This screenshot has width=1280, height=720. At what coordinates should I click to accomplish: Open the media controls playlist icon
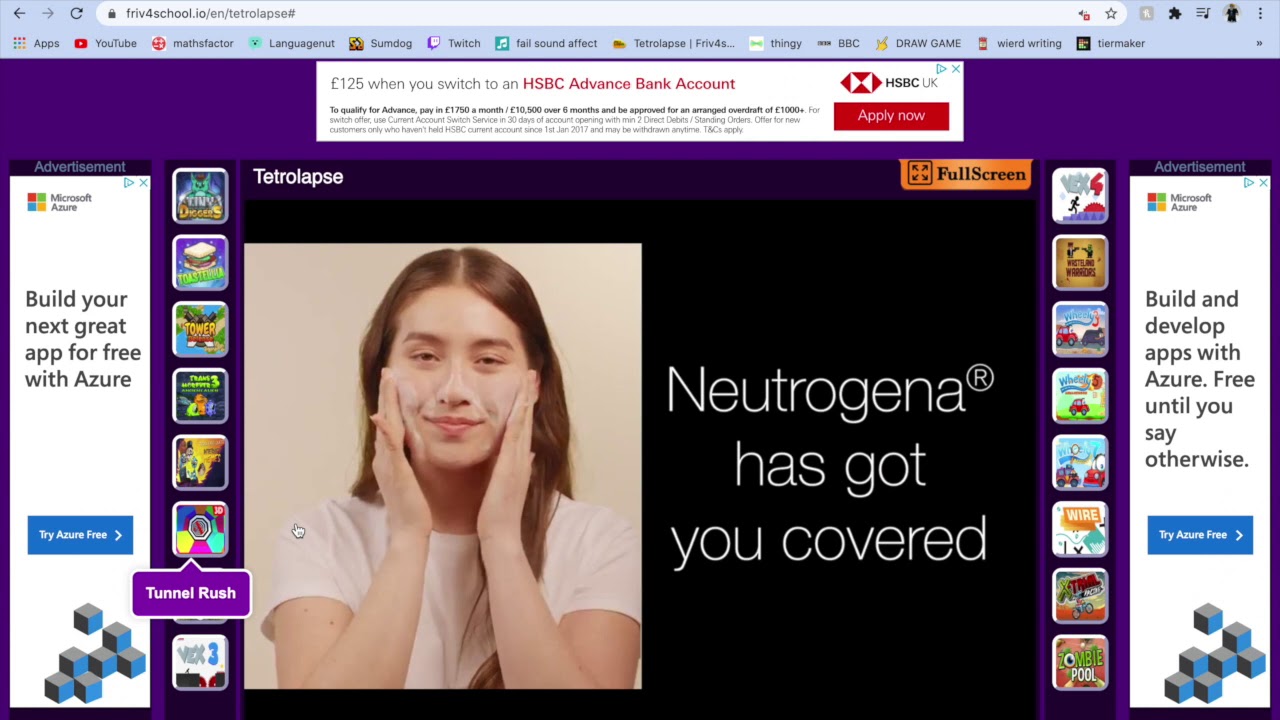point(1203,14)
